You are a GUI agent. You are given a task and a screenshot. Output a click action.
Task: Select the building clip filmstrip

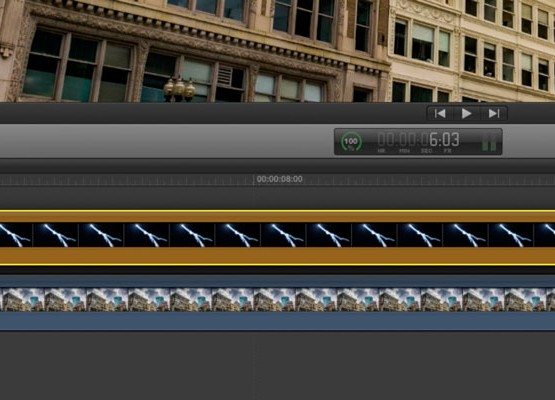pos(278,300)
